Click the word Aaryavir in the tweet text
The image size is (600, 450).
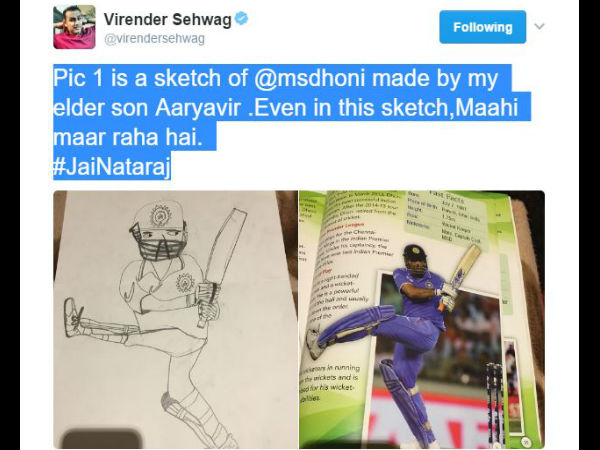pyautogui.click(x=197, y=108)
